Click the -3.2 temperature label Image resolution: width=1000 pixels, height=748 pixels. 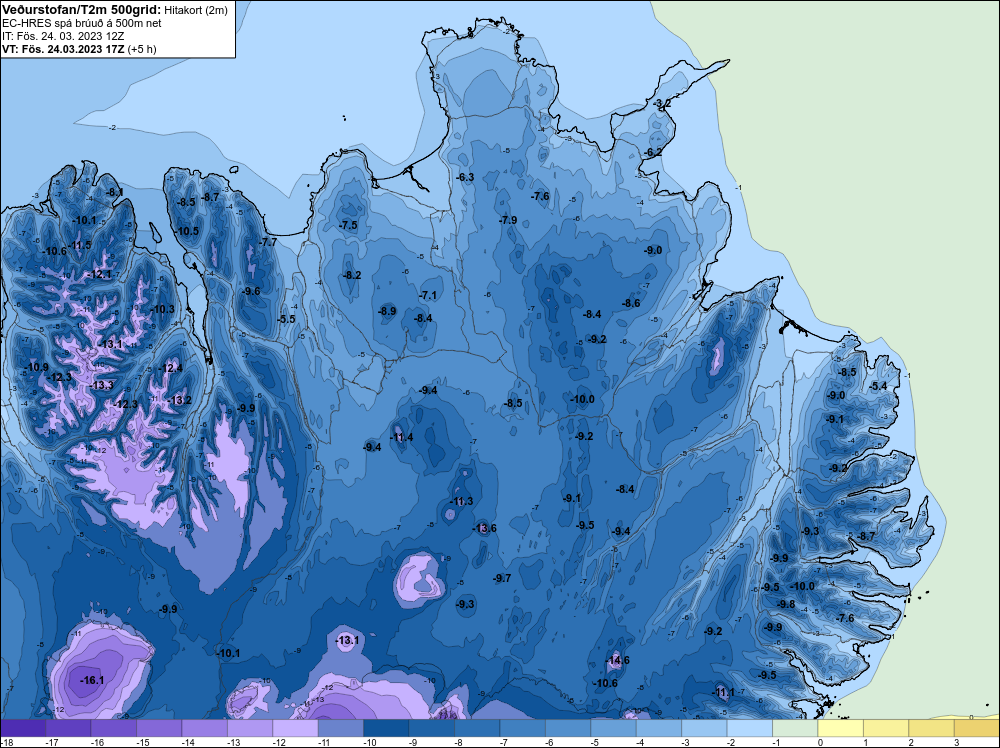click(x=663, y=103)
